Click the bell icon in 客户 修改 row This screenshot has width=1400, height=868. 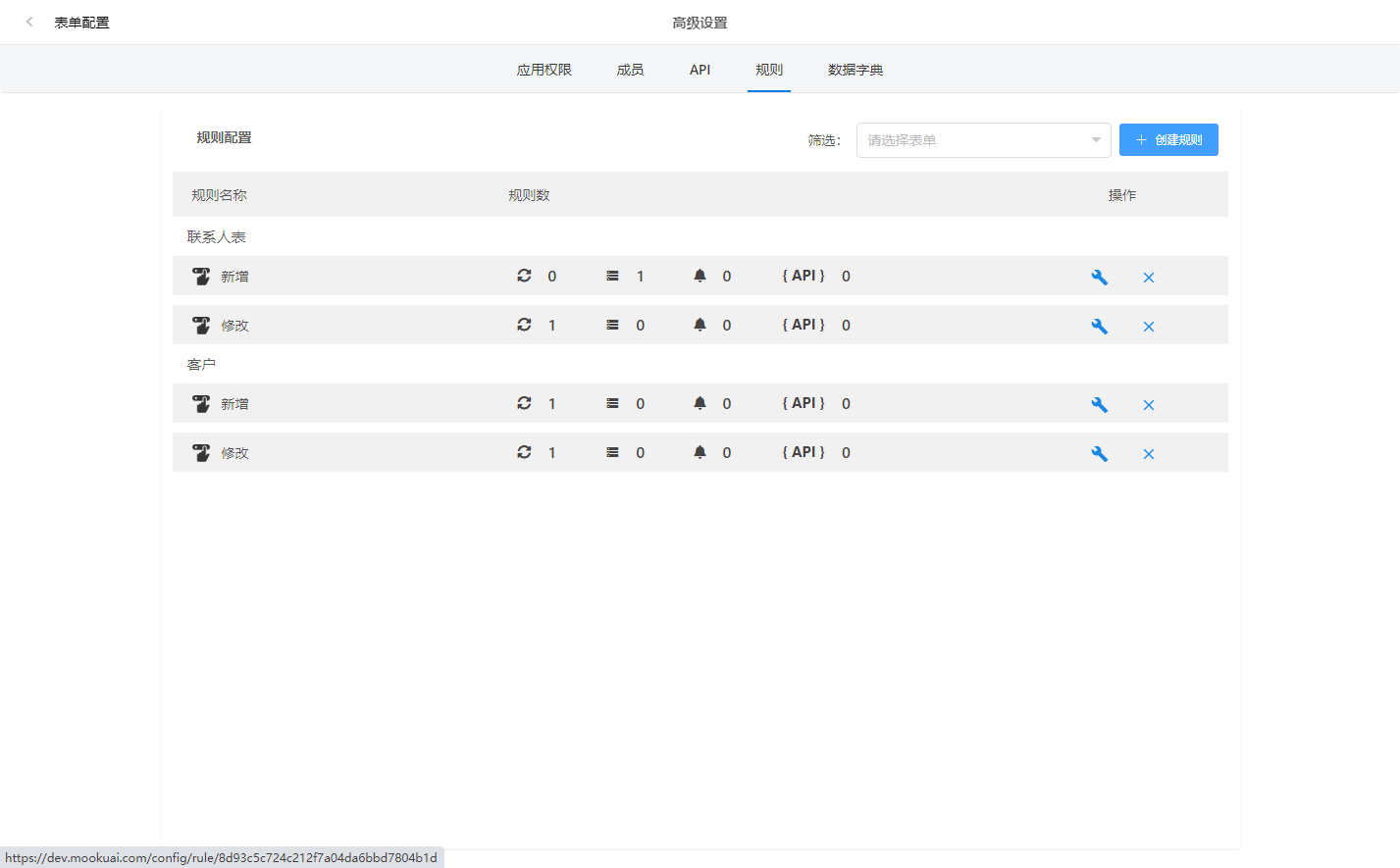pos(700,452)
